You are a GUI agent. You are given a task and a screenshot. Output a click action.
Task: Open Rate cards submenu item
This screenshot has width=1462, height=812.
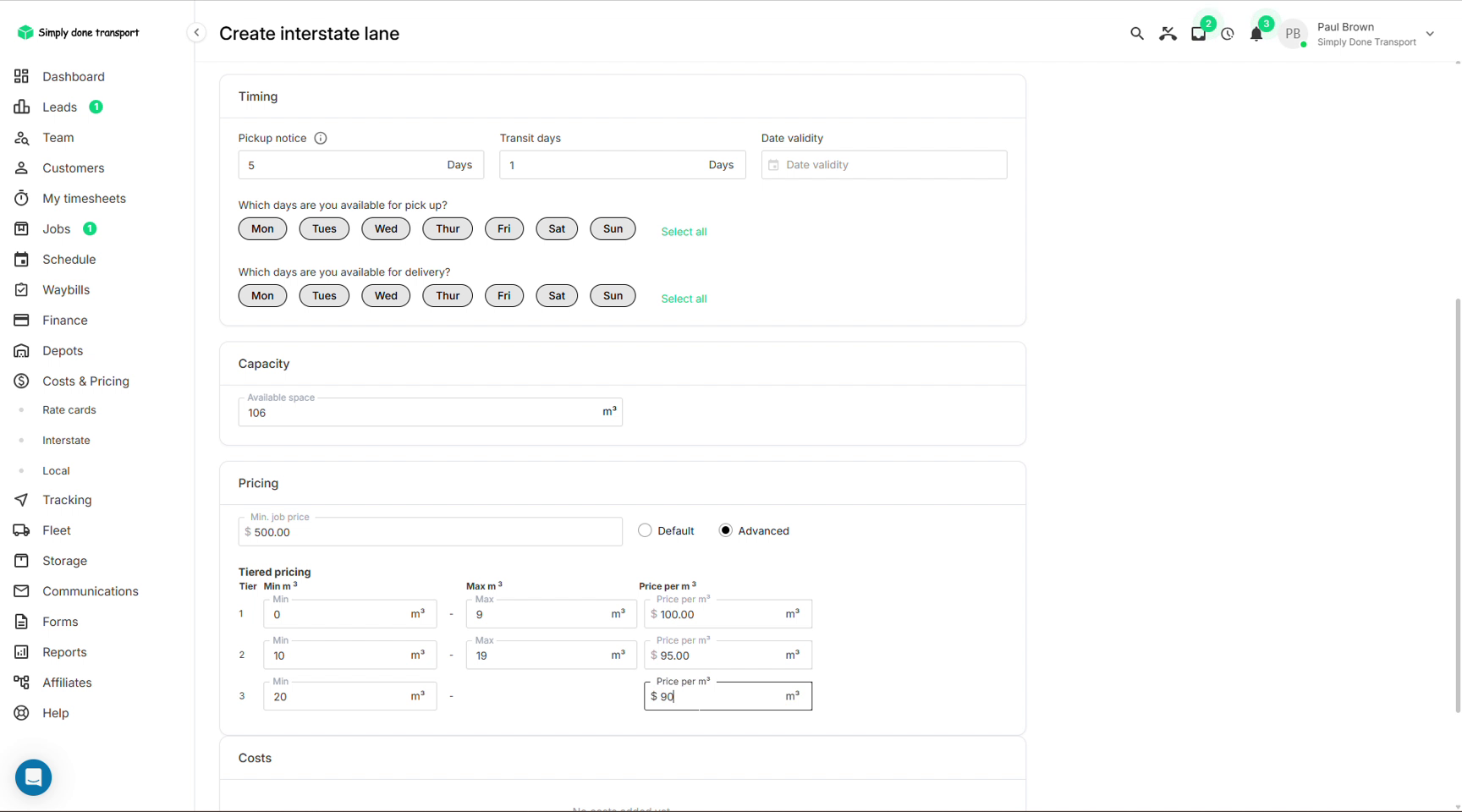tap(69, 410)
